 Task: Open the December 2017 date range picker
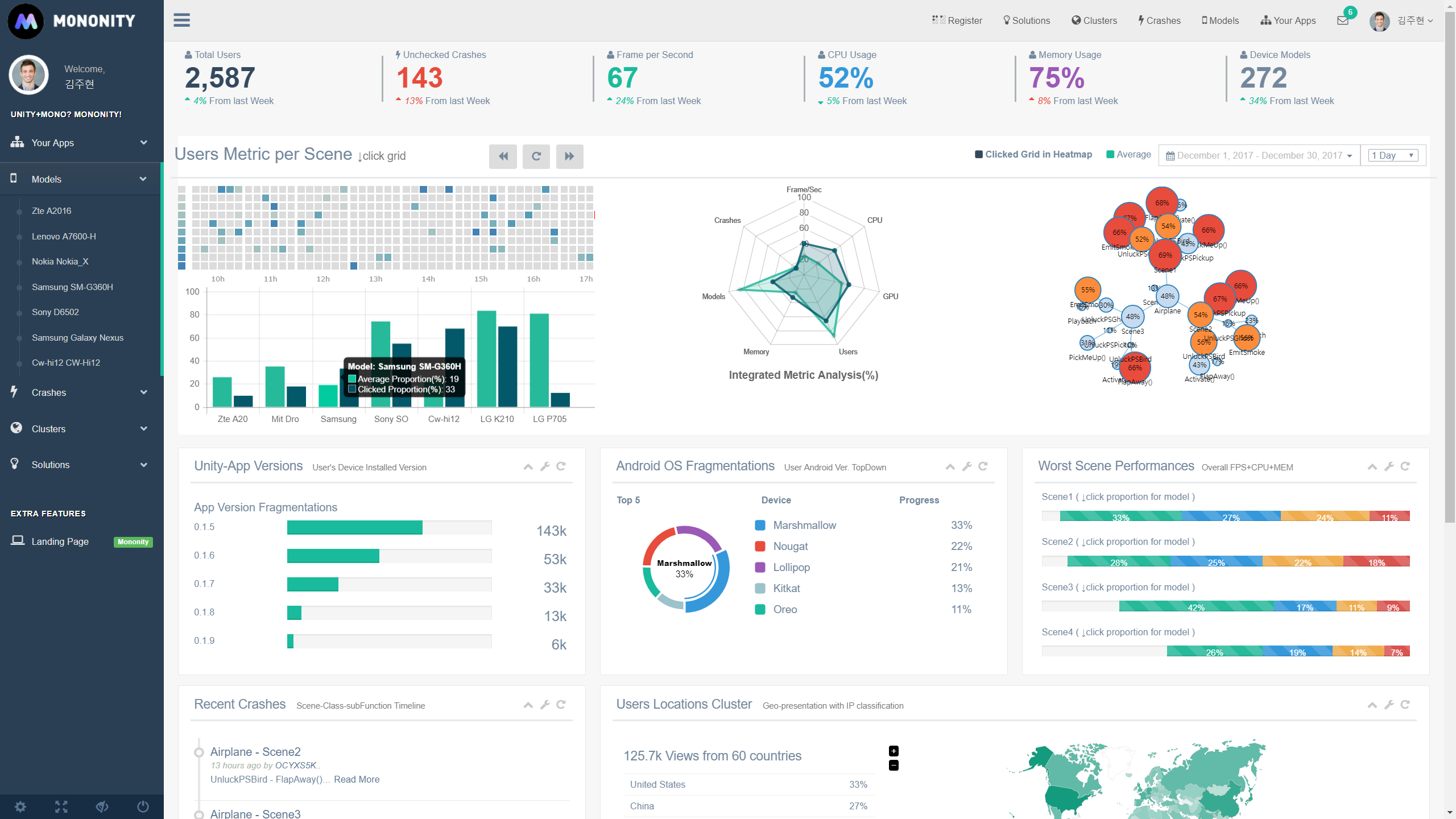pyautogui.click(x=1259, y=155)
